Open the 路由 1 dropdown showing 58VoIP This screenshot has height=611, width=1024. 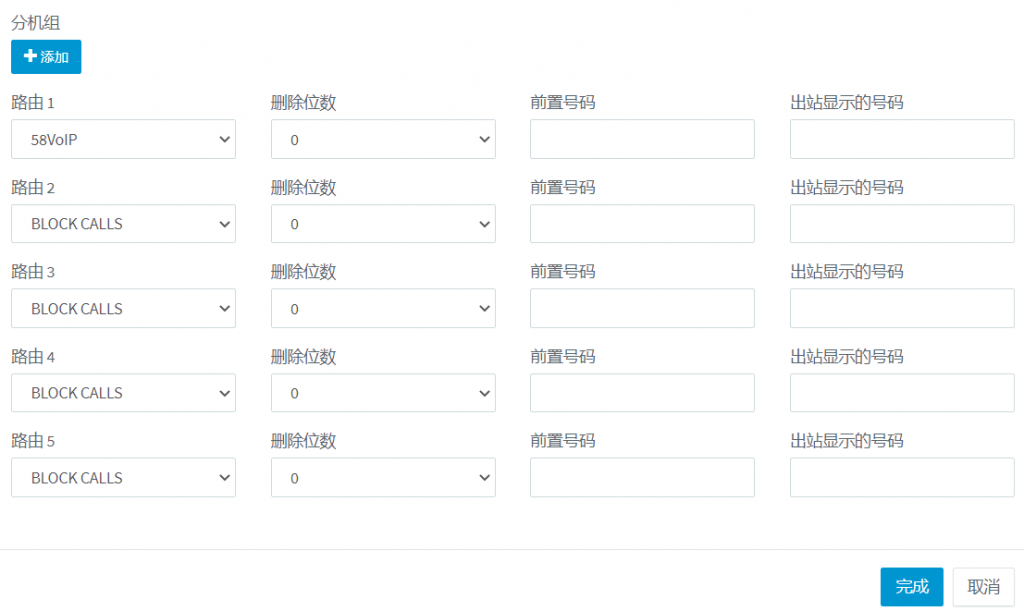click(x=123, y=139)
